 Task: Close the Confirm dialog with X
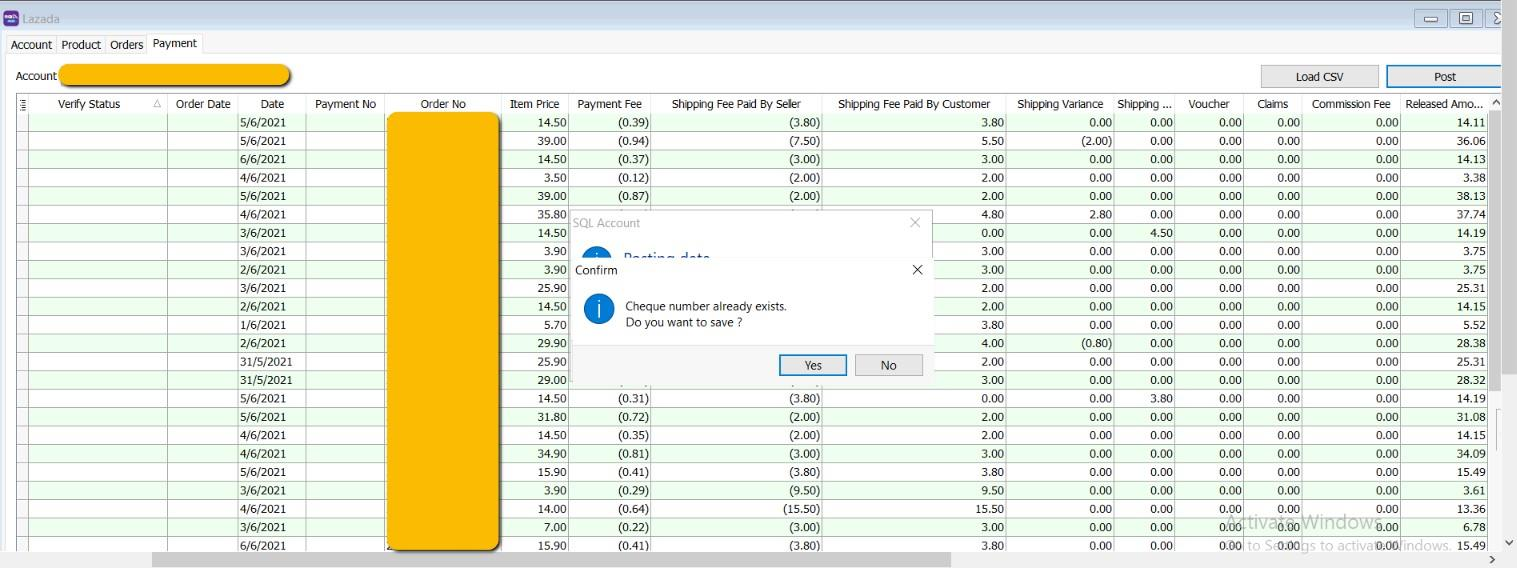point(918,270)
